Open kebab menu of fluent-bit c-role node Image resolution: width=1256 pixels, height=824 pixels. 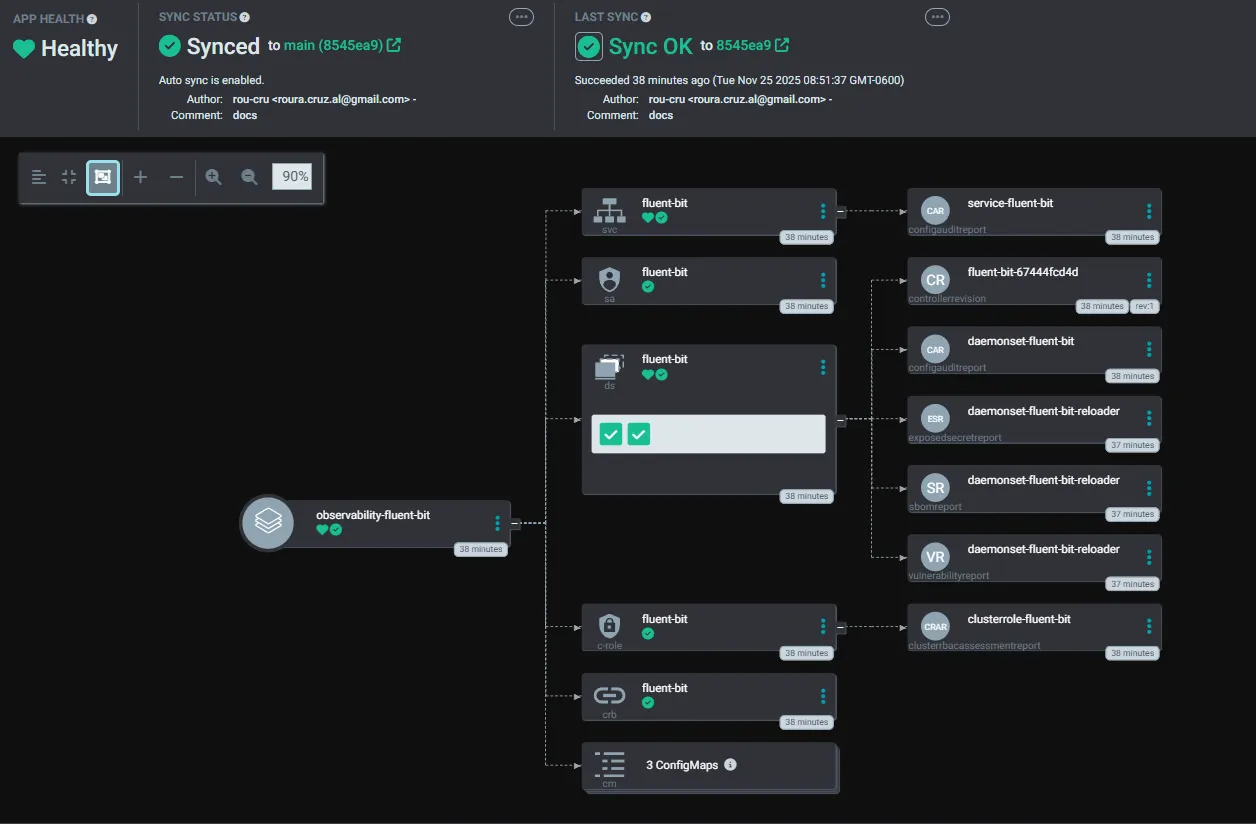[x=823, y=626]
